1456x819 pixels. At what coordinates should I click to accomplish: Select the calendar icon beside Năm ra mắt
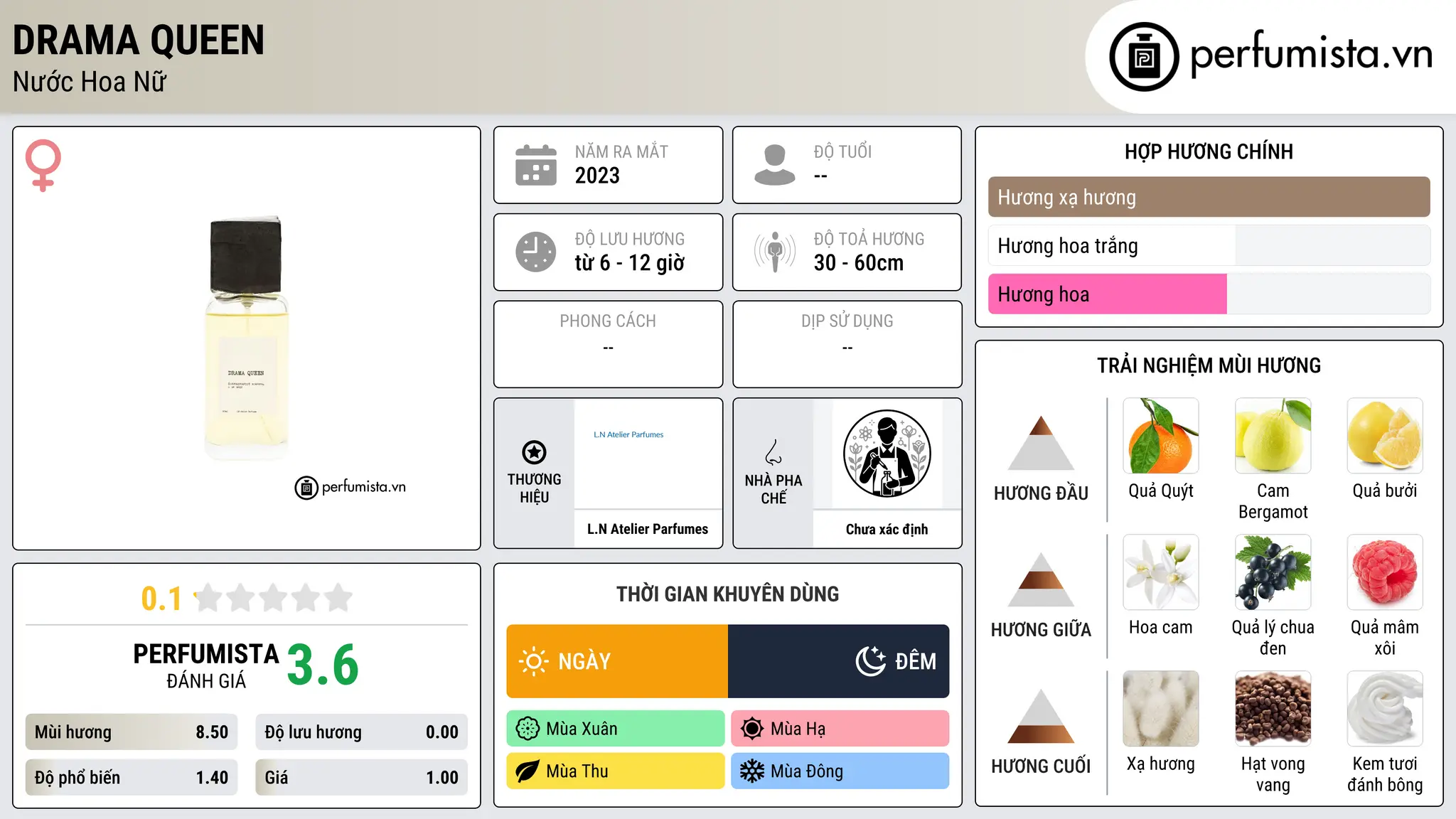(536, 165)
